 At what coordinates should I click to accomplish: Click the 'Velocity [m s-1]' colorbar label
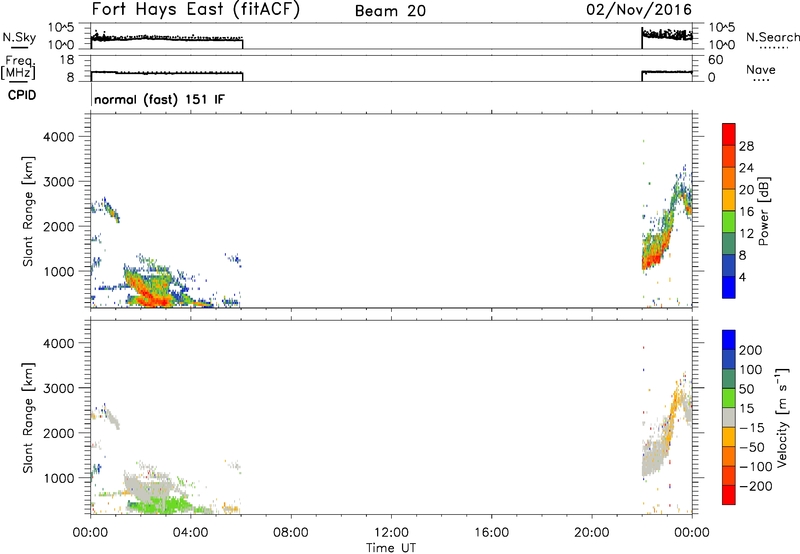click(782, 417)
